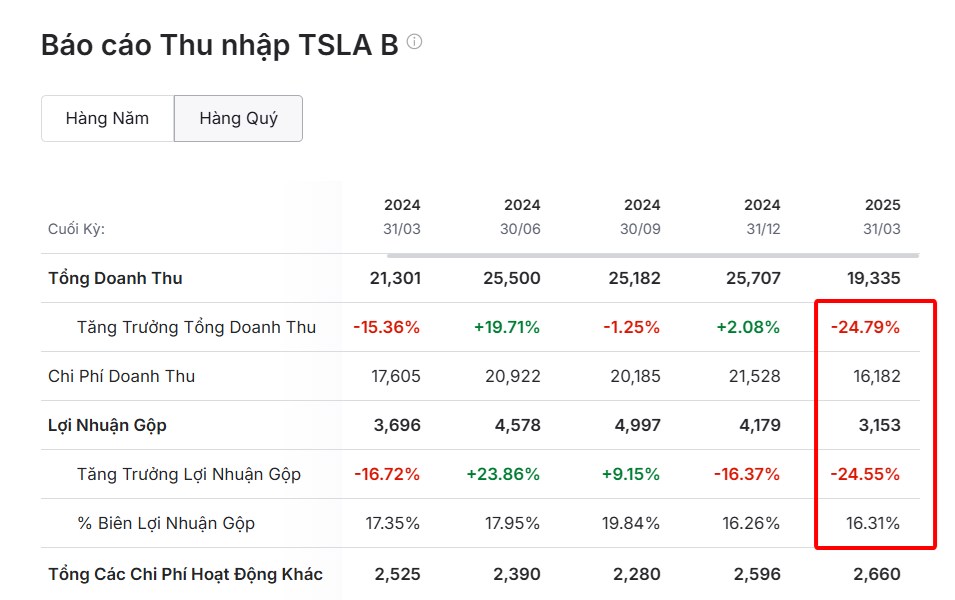
Task: Click the green +19.71% growth value
Action: [x=507, y=327]
